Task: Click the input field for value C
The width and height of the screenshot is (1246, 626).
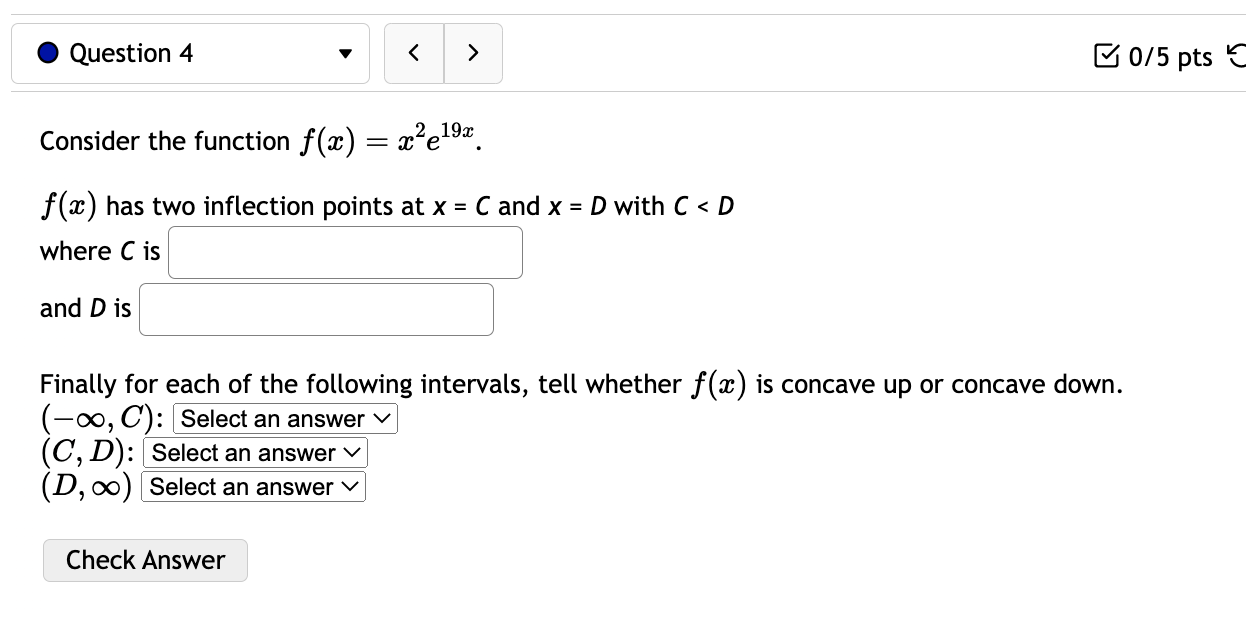Action: 345,252
